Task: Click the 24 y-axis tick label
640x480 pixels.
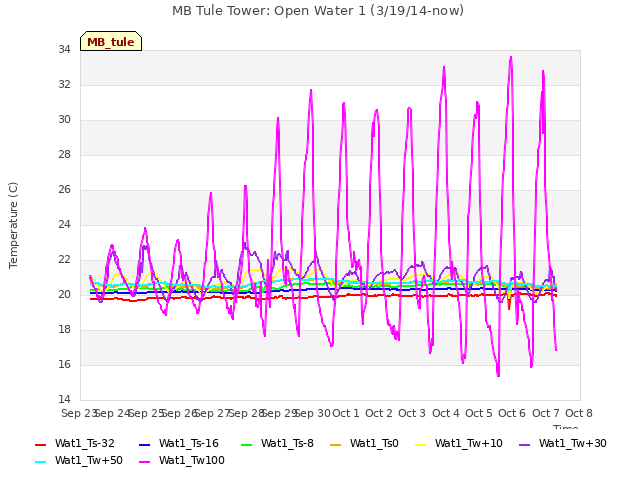Action: click(x=64, y=224)
